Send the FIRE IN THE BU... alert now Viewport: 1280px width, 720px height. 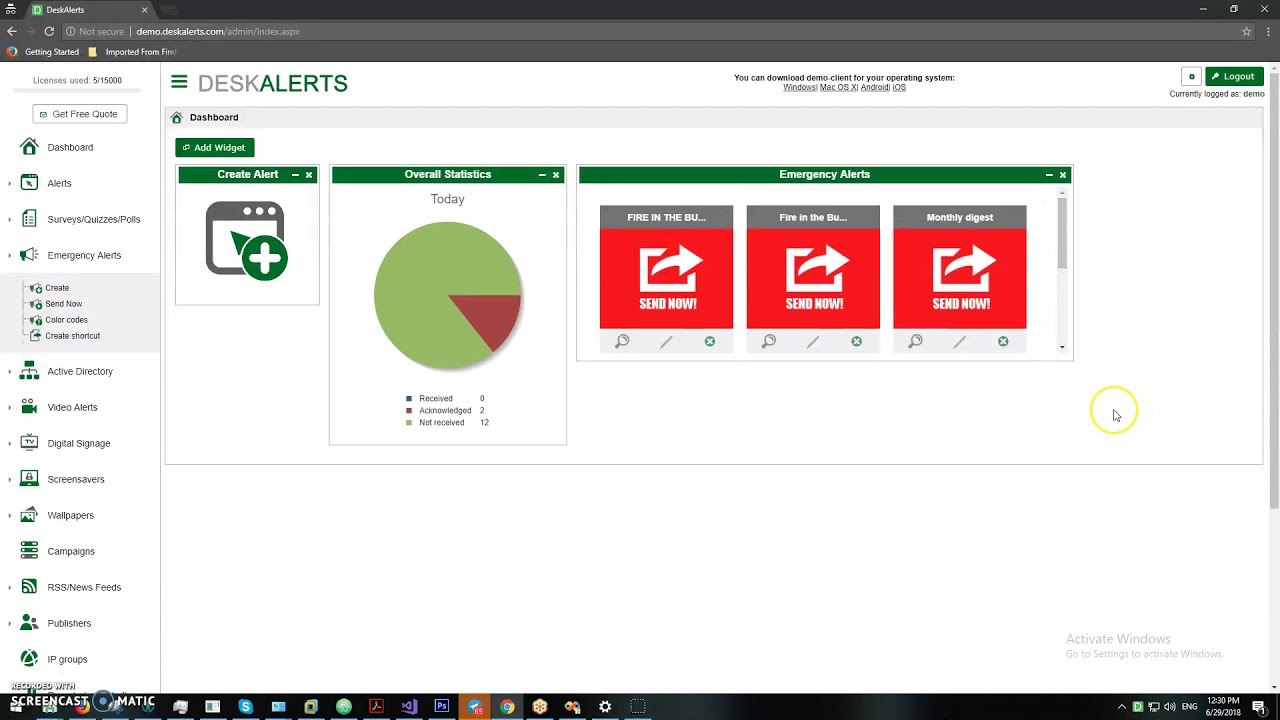pyautogui.click(x=666, y=279)
